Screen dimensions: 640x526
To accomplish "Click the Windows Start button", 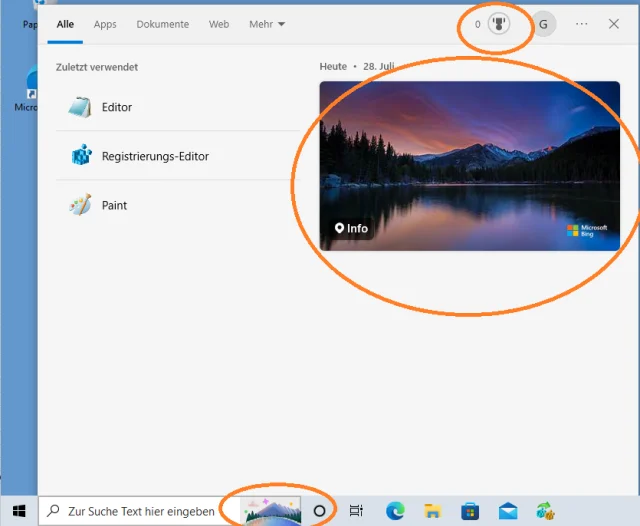I will 19,510.
